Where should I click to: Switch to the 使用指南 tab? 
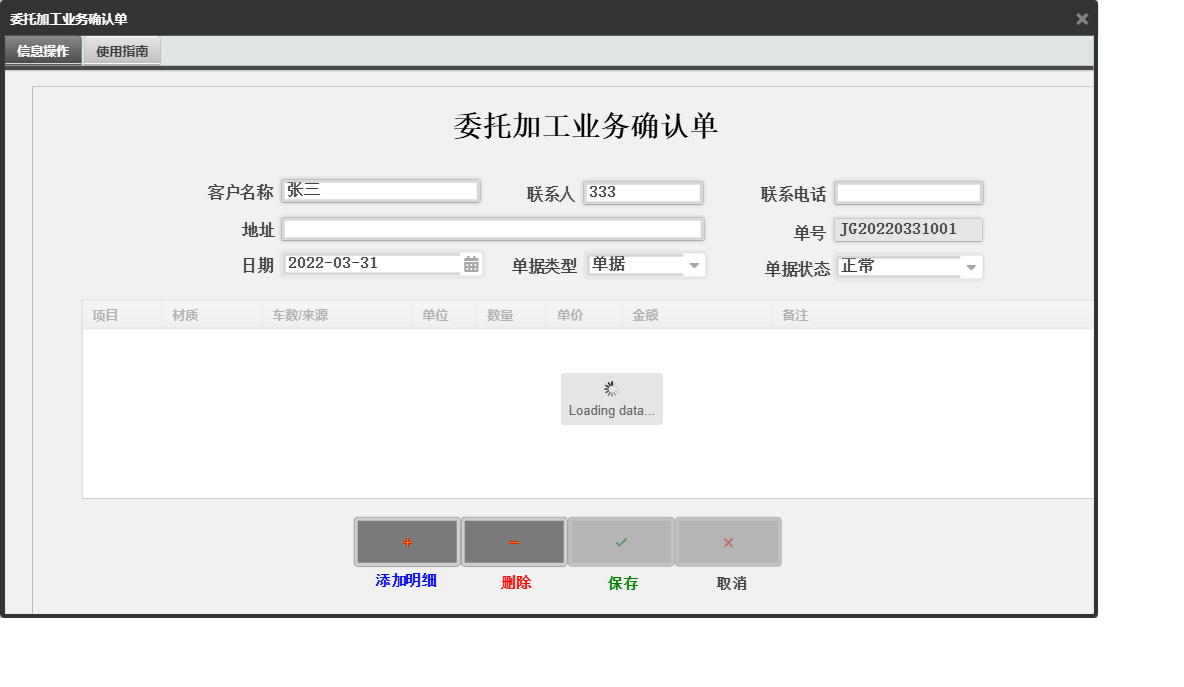121,49
